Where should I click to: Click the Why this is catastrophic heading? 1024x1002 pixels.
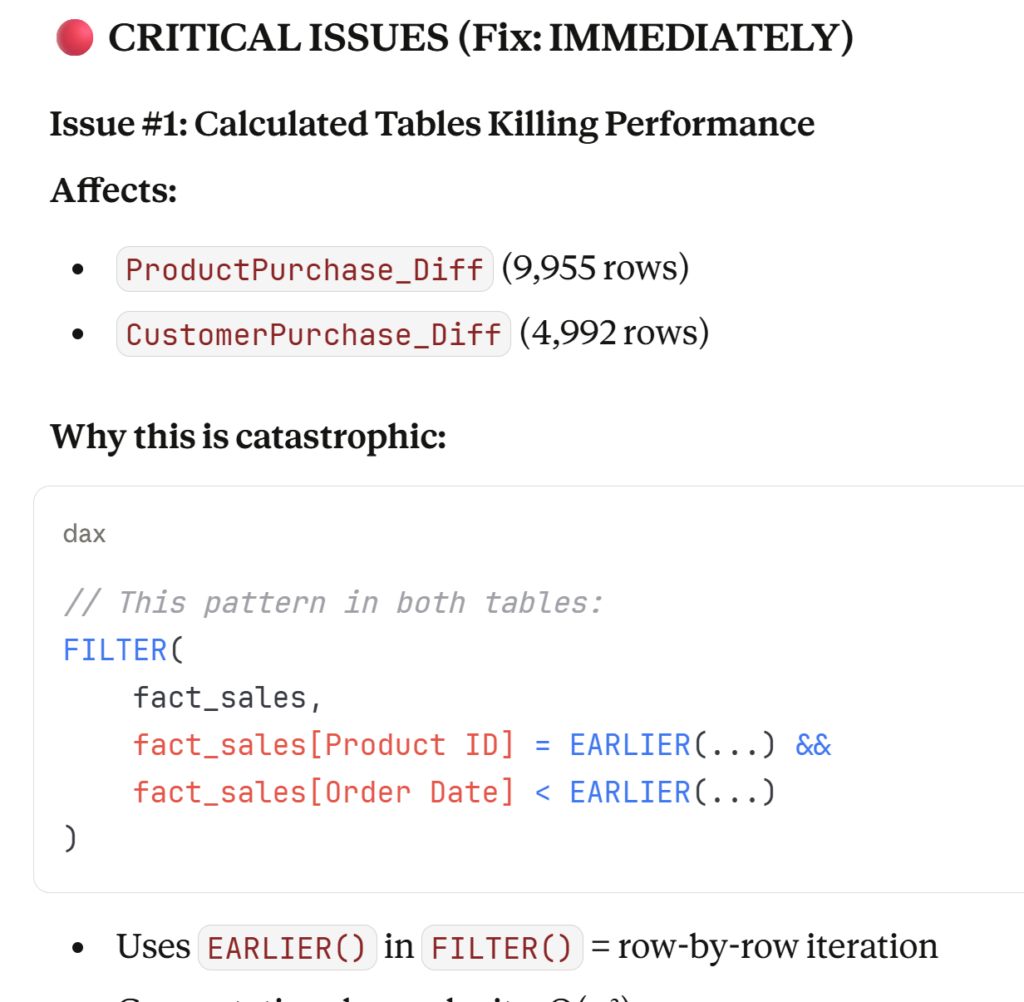coord(248,437)
